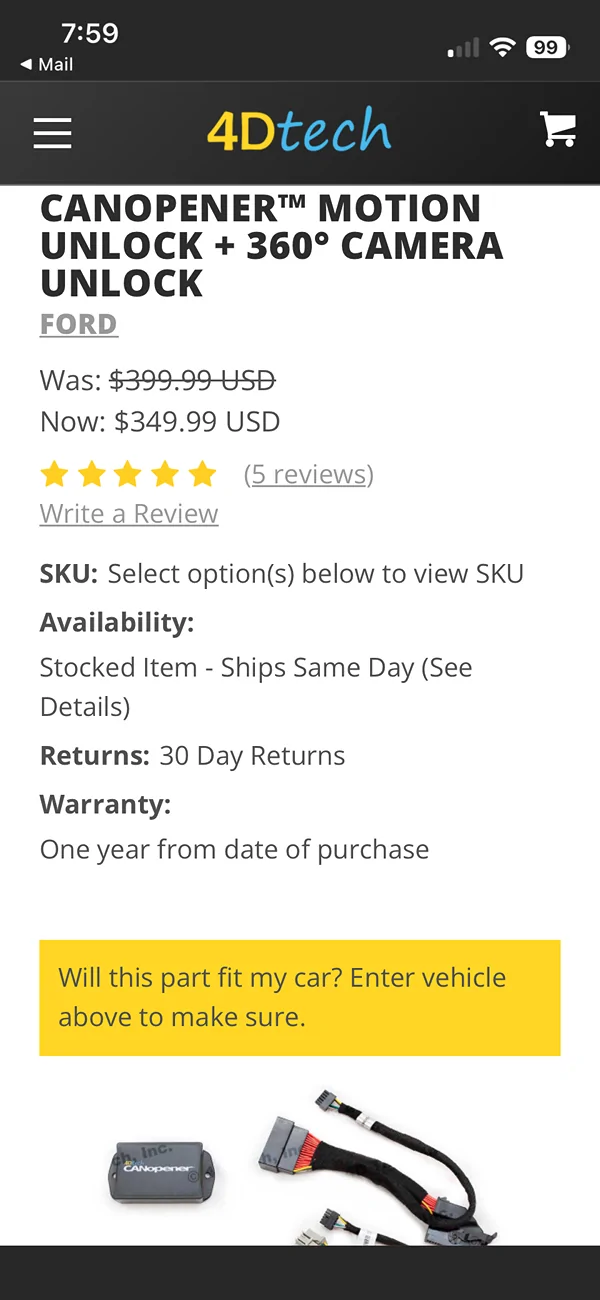The height and width of the screenshot is (1300, 600).
Task: Tap the battery indicator showing 99
Action: pyautogui.click(x=548, y=47)
